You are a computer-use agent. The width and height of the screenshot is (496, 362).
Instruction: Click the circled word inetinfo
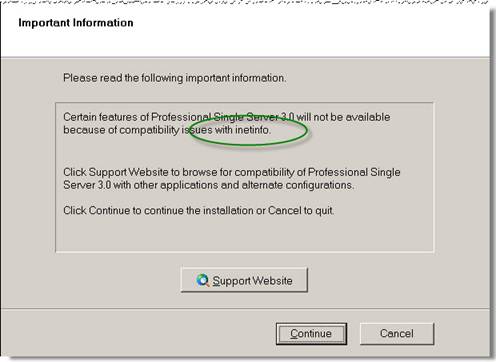coord(252,130)
